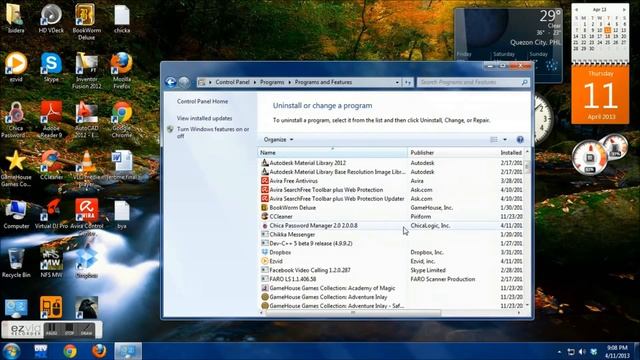This screenshot has height=360, width=640.
Task: Open the folders desktop icon
Action: click(16, 18)
